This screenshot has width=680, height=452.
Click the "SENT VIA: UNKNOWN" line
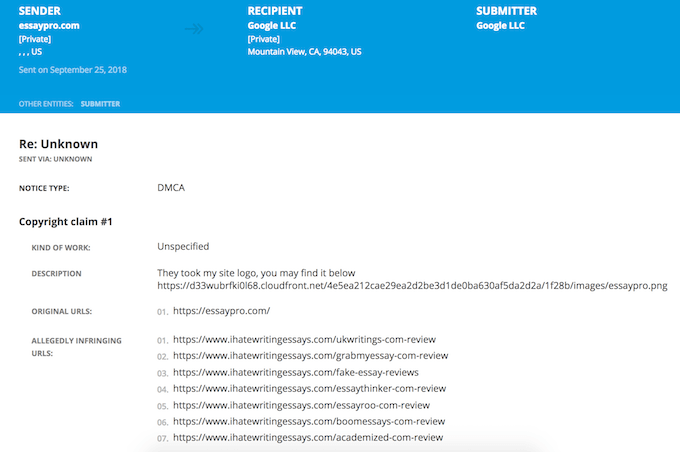[x=56, y=159]
